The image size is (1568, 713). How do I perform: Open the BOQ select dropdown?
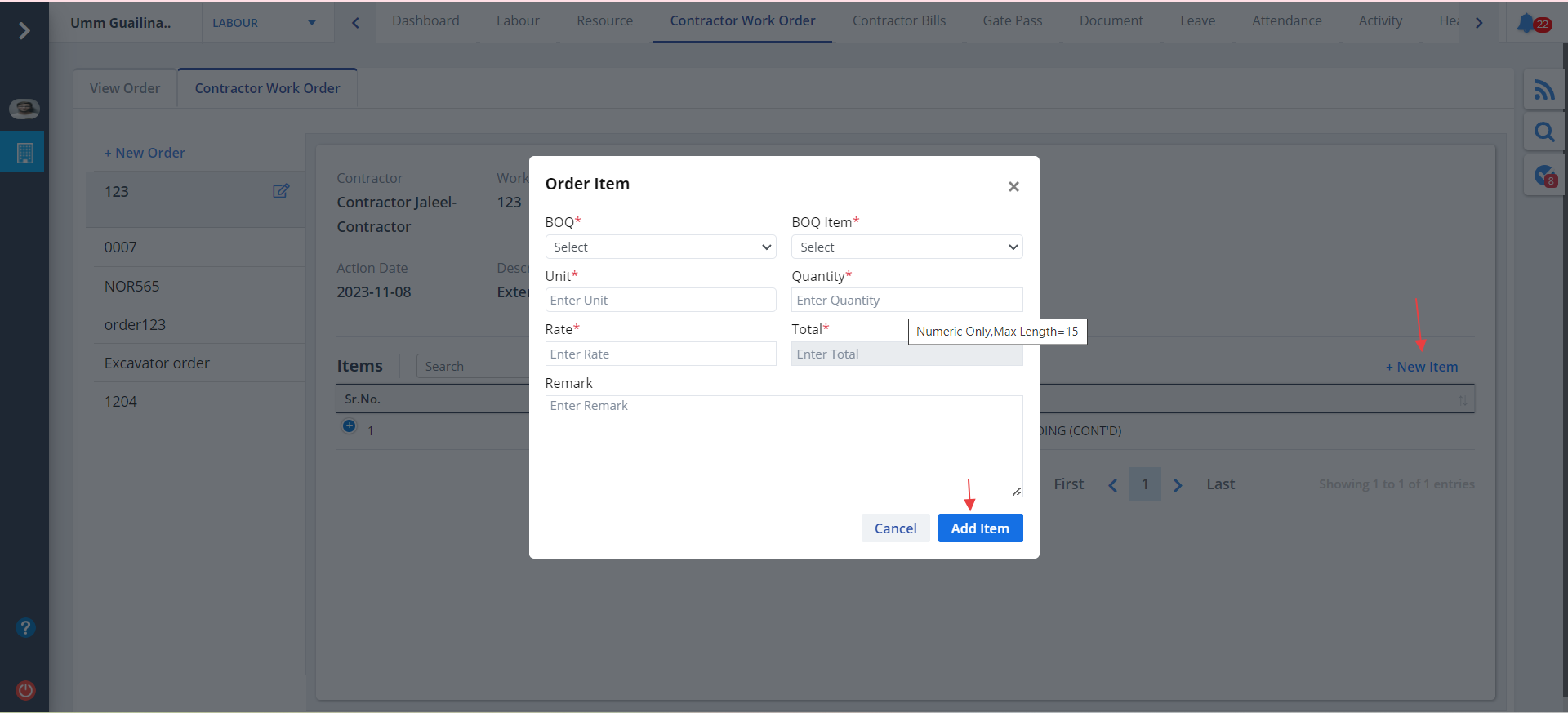click(x=660, y=247)
